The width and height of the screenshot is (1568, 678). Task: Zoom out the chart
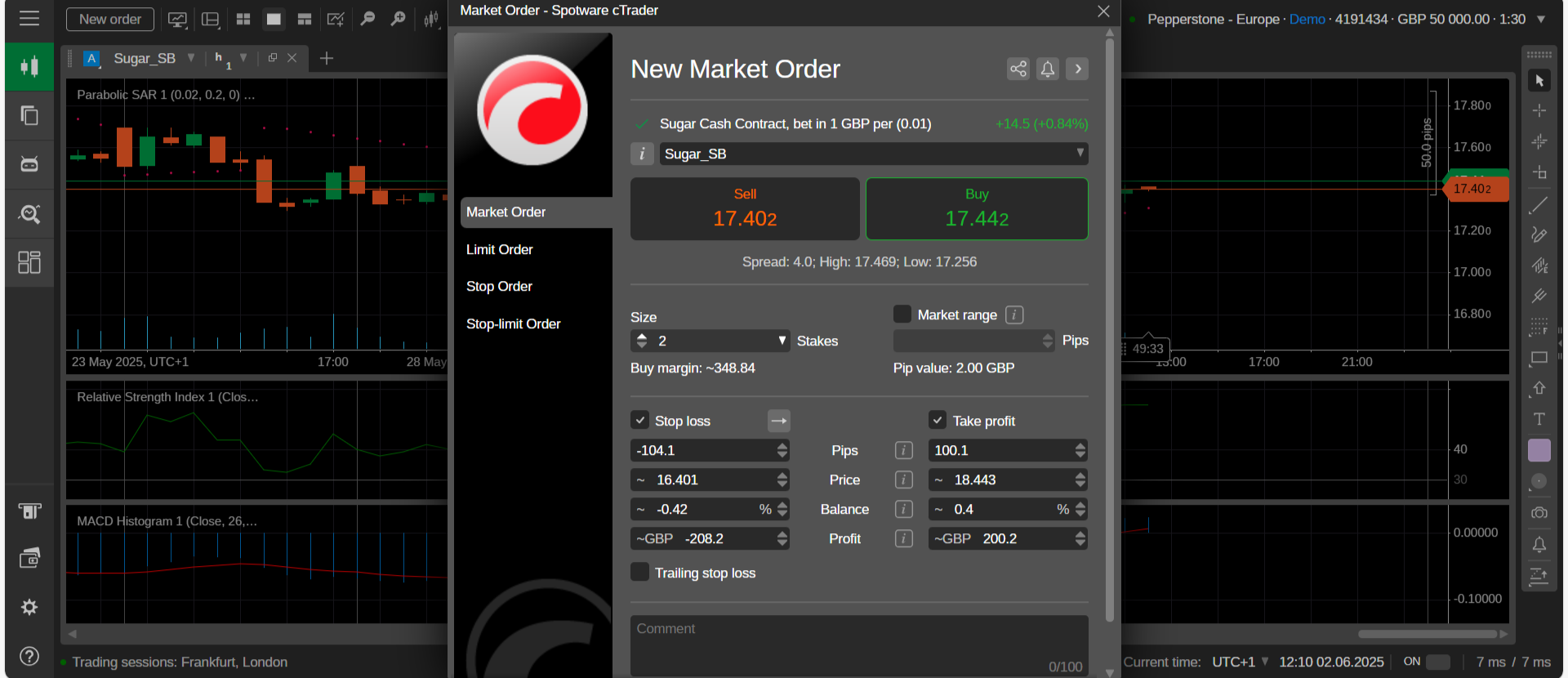click(367, 19)
